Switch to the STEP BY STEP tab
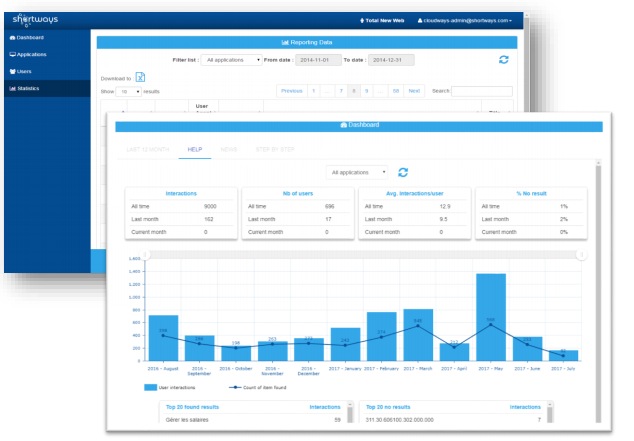 pos(275,150)
